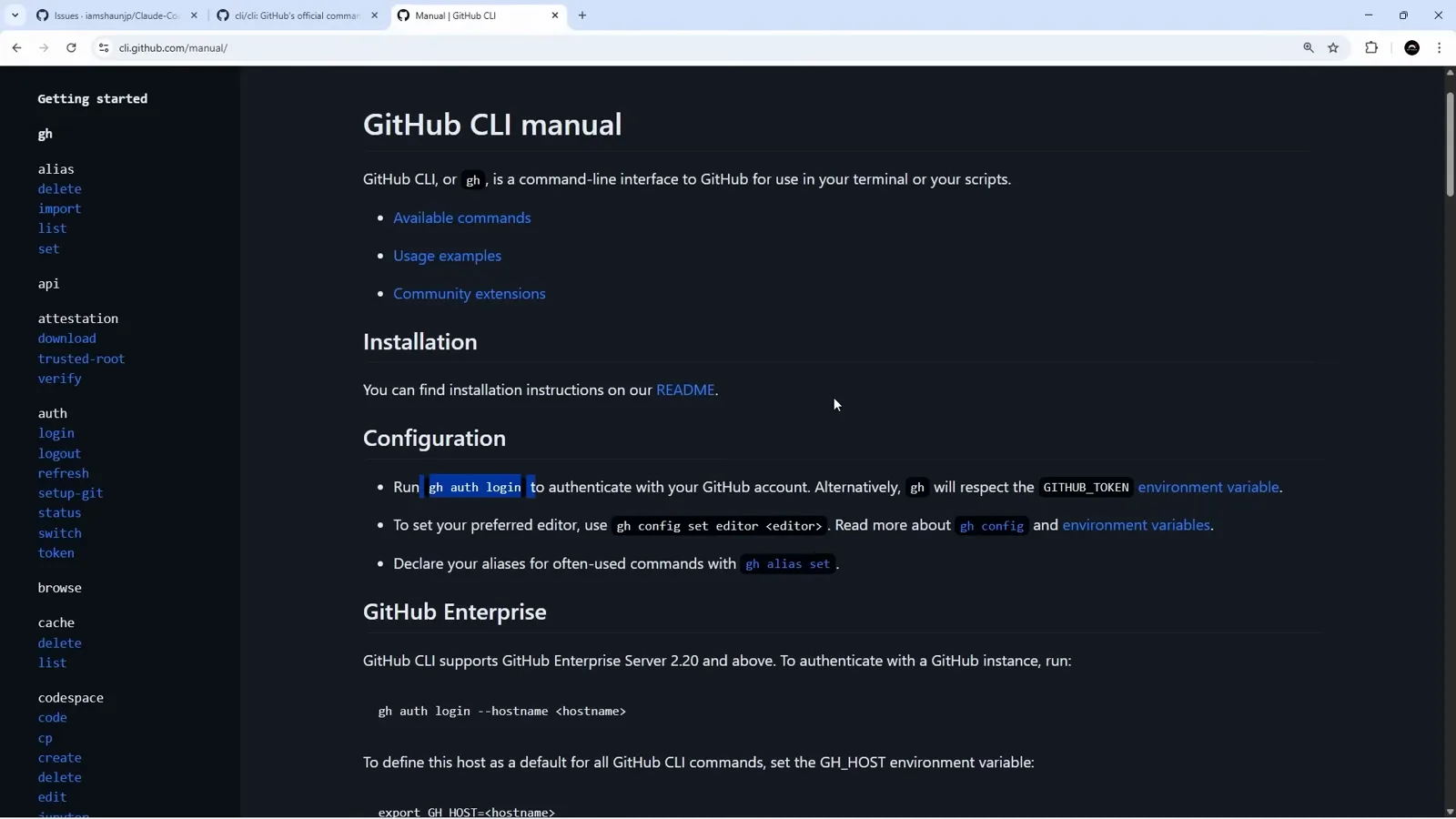Open alias delete in sidebar
This screenshot has height=819, width=1456.
pos(59,189)
